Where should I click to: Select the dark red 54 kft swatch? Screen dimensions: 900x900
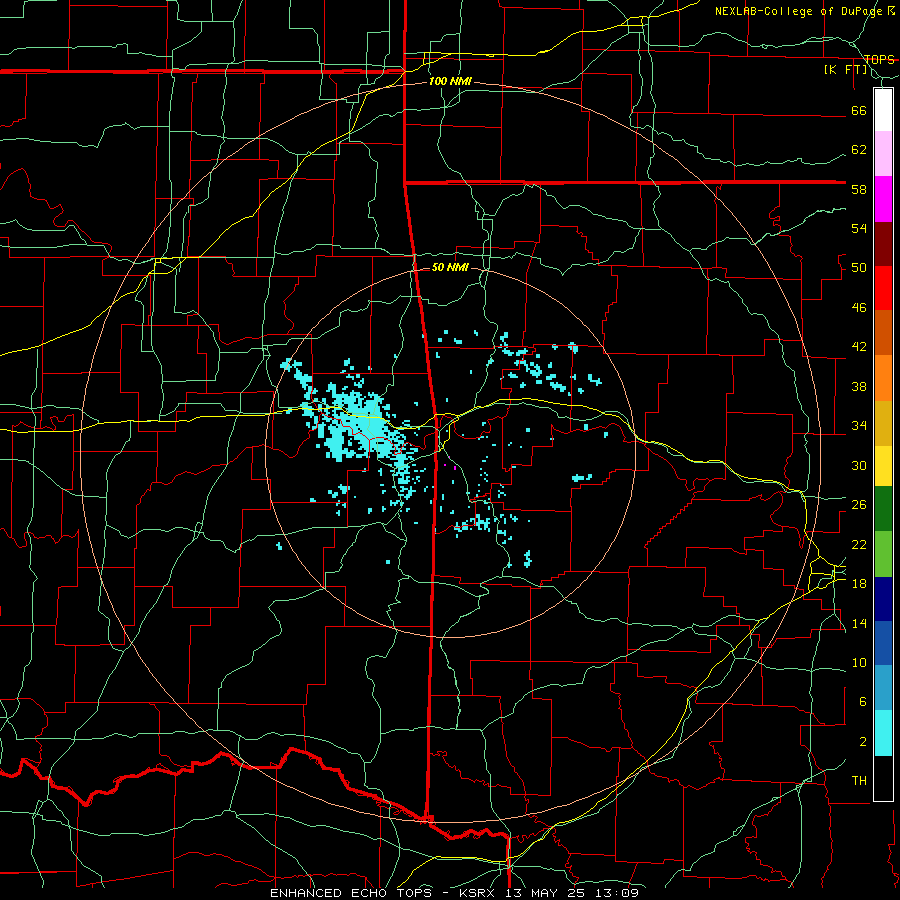coord(883,243)
